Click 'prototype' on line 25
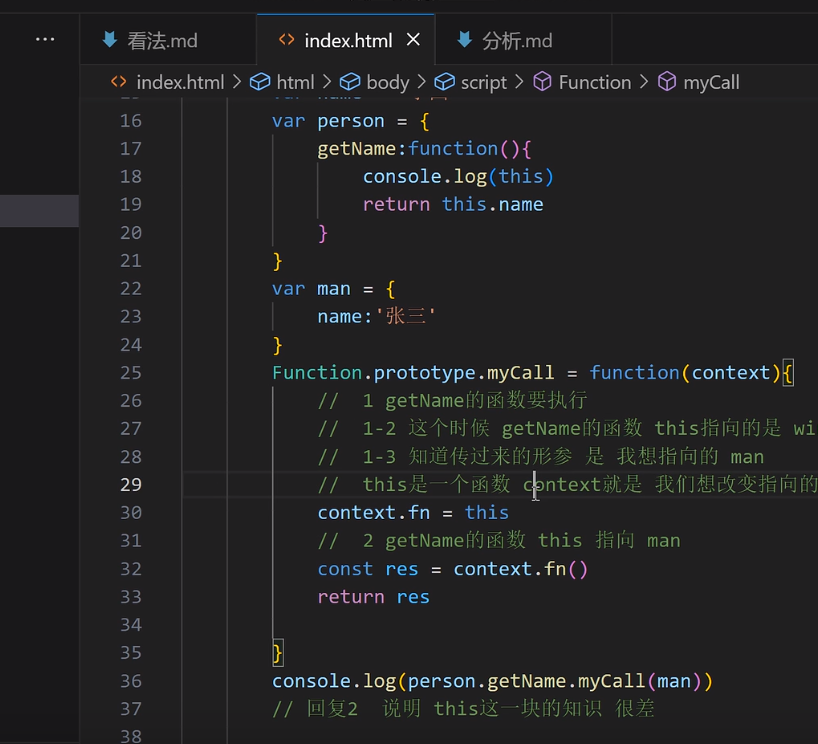Screen dimensions: 818x744 pos(425,373)
